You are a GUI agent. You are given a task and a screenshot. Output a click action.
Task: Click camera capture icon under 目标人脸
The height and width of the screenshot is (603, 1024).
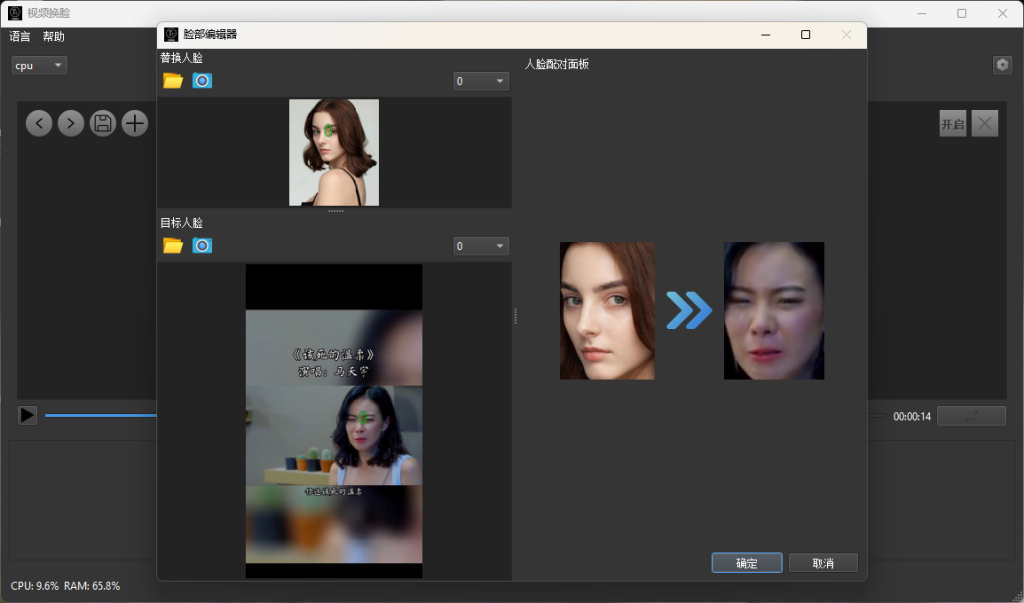202,246
